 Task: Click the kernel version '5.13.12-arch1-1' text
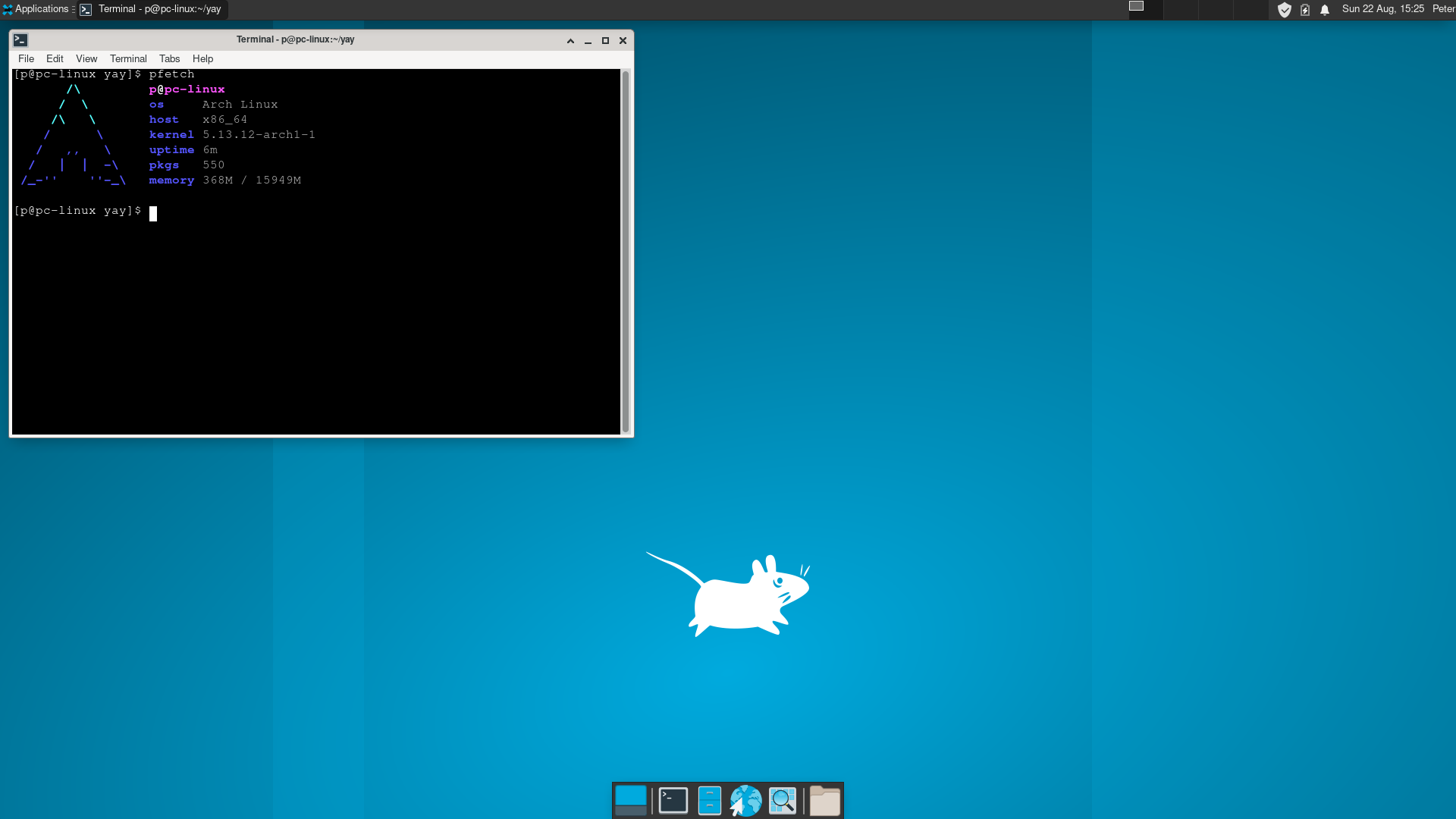point(259,135)
